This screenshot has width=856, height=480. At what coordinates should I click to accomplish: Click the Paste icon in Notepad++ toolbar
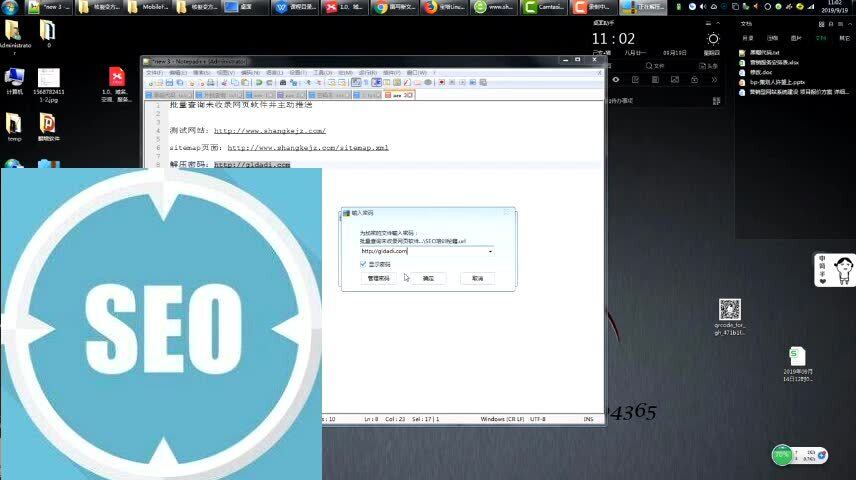pyautogui.click(x=245, y=82)
